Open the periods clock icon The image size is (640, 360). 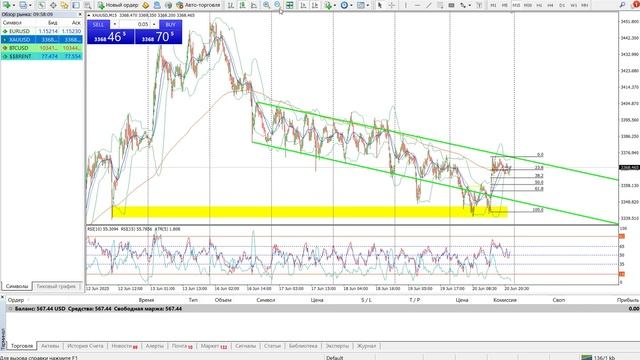(x=344, y=5)
